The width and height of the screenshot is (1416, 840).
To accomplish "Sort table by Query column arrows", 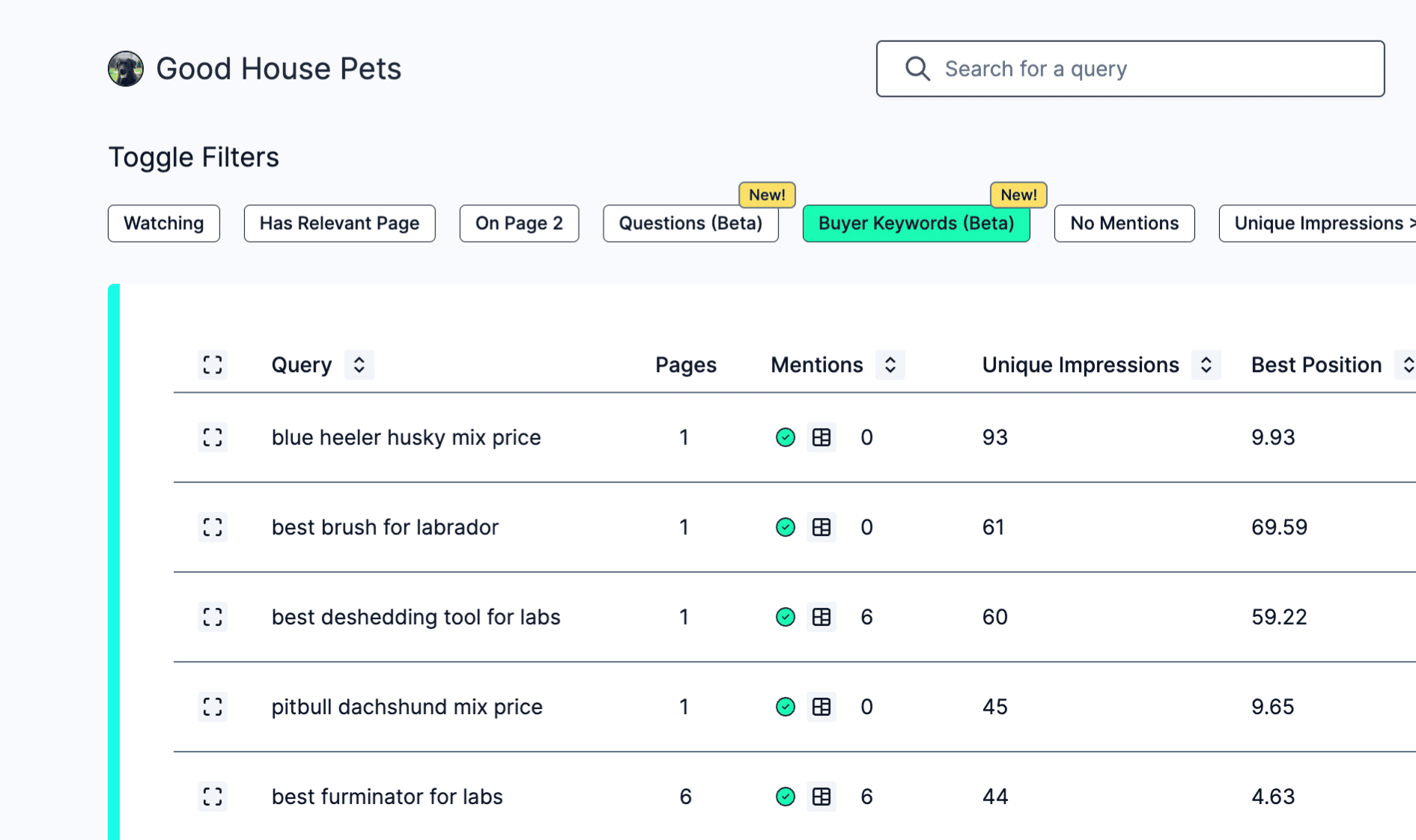I will coord(359,365).
